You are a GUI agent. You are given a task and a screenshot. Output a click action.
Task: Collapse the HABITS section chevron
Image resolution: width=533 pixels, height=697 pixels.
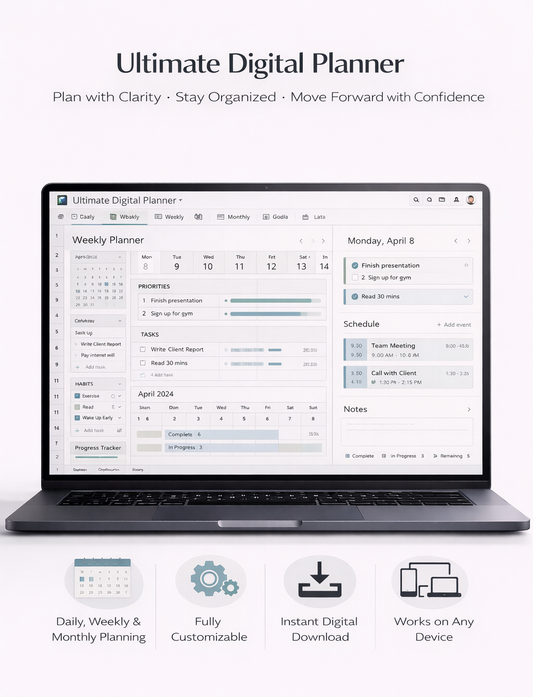coord(120,384)
